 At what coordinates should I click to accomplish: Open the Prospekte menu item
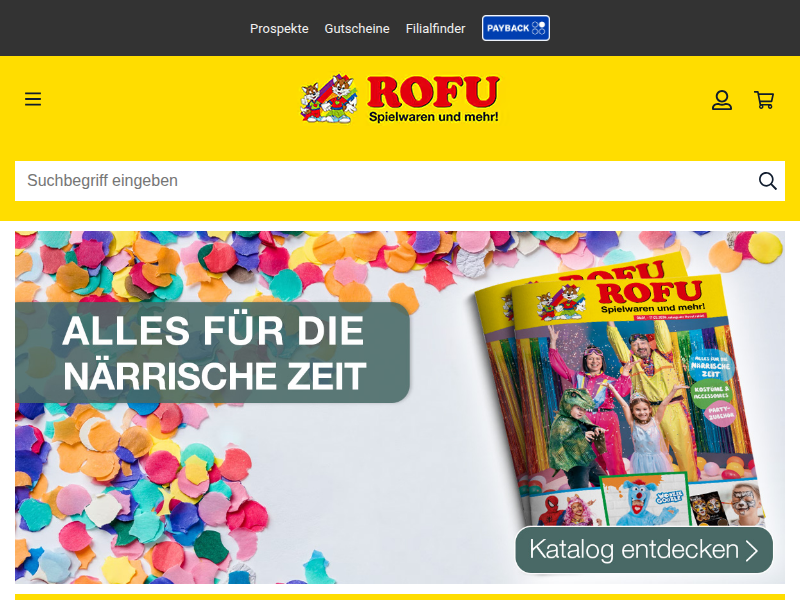(x=279, y=29)
